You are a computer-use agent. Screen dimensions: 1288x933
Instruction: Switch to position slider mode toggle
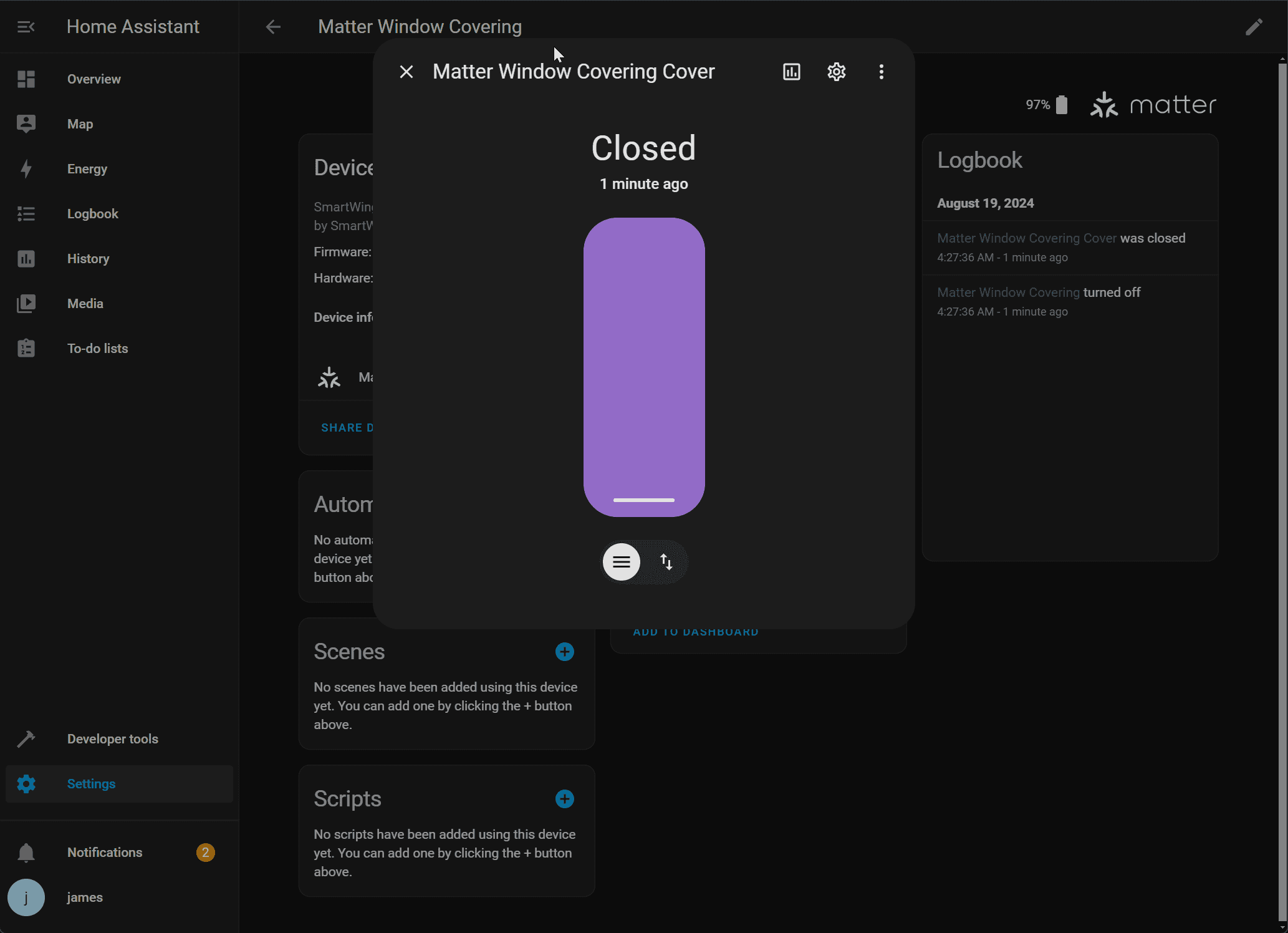621,562
